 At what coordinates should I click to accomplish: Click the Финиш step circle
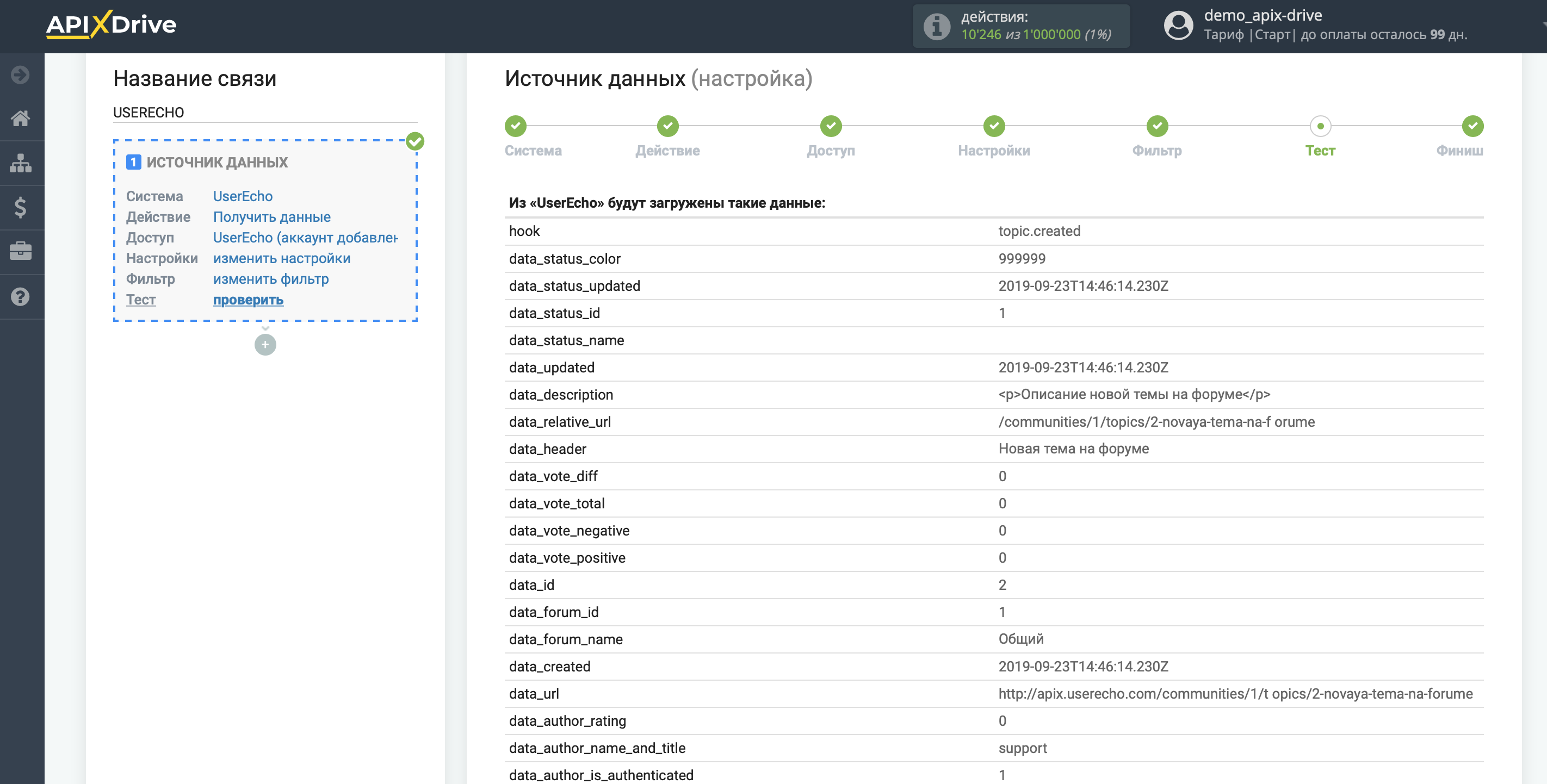(1472, 126)
